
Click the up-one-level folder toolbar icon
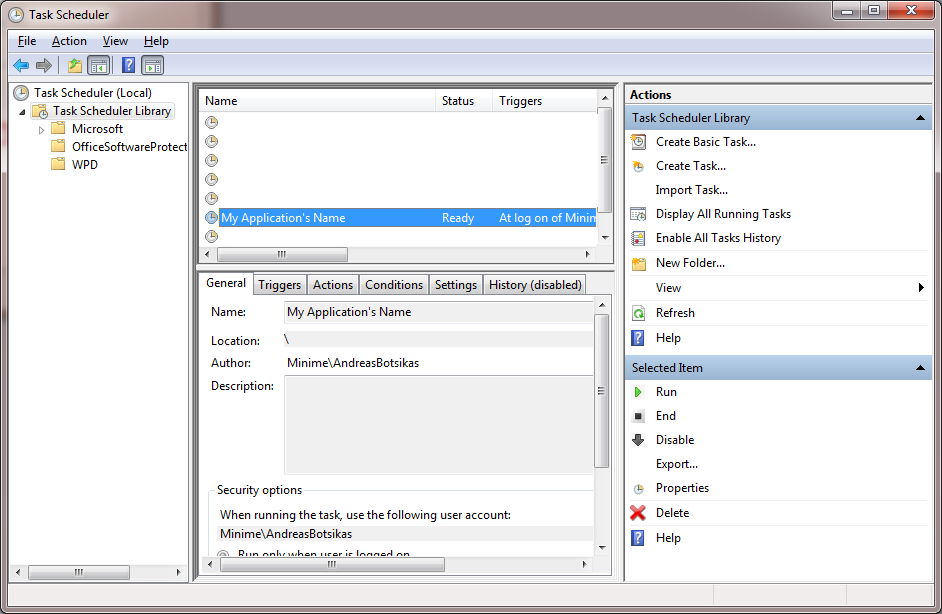(x=74, y=65)
